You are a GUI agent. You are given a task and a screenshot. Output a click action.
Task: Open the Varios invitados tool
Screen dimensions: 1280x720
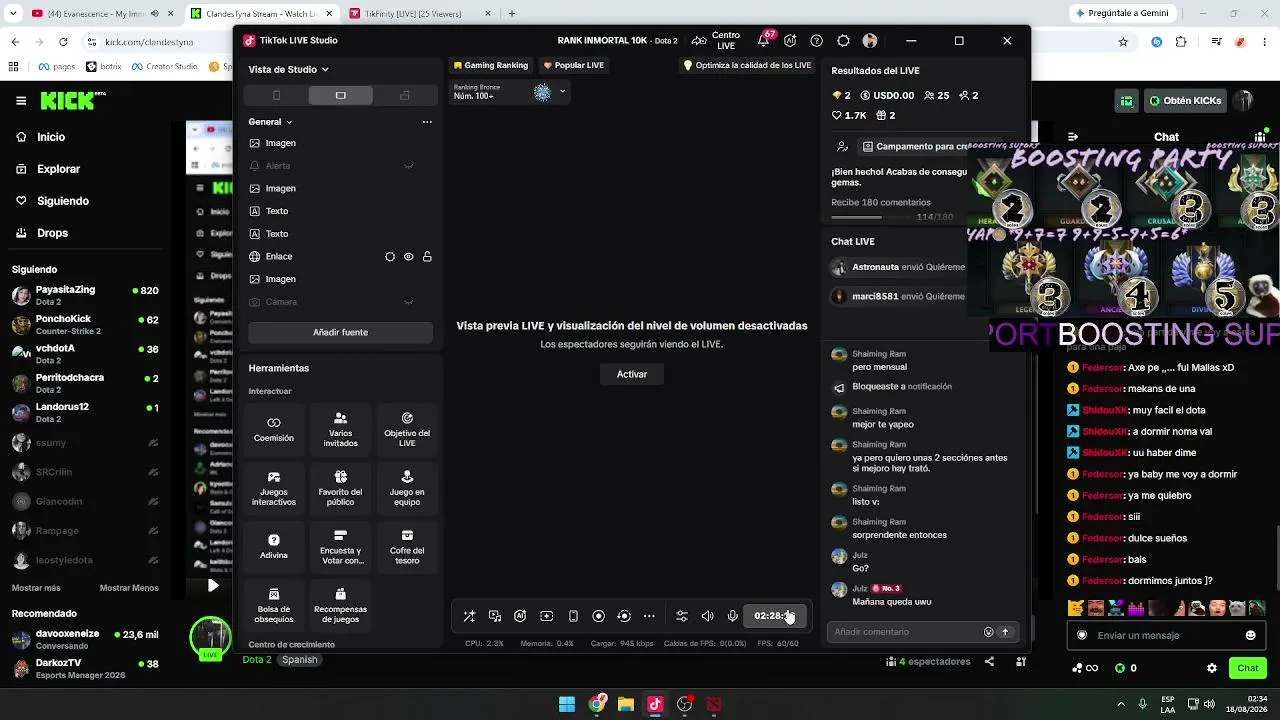click(x=341, y=429)
